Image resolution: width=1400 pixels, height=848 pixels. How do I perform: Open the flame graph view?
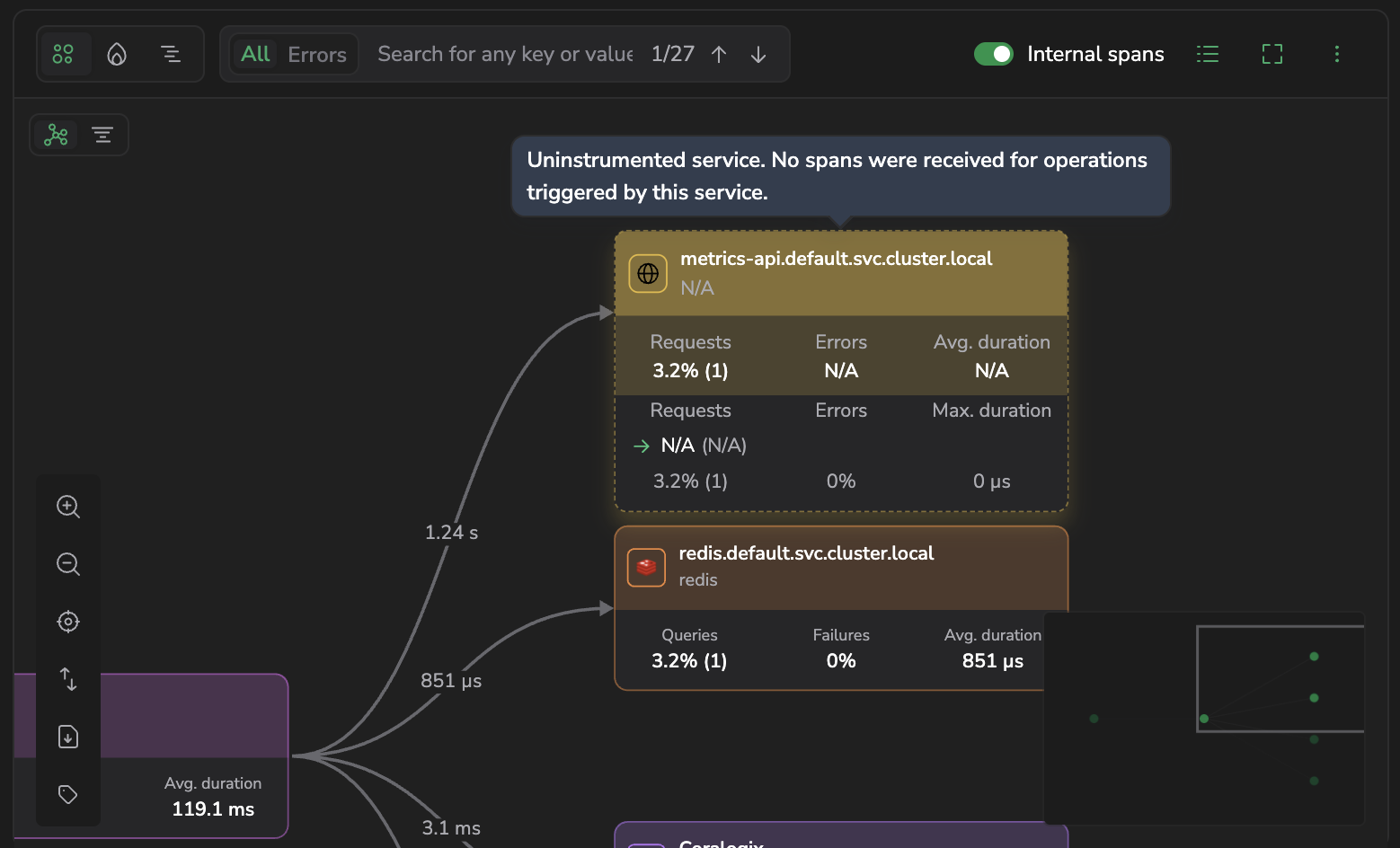117,54
